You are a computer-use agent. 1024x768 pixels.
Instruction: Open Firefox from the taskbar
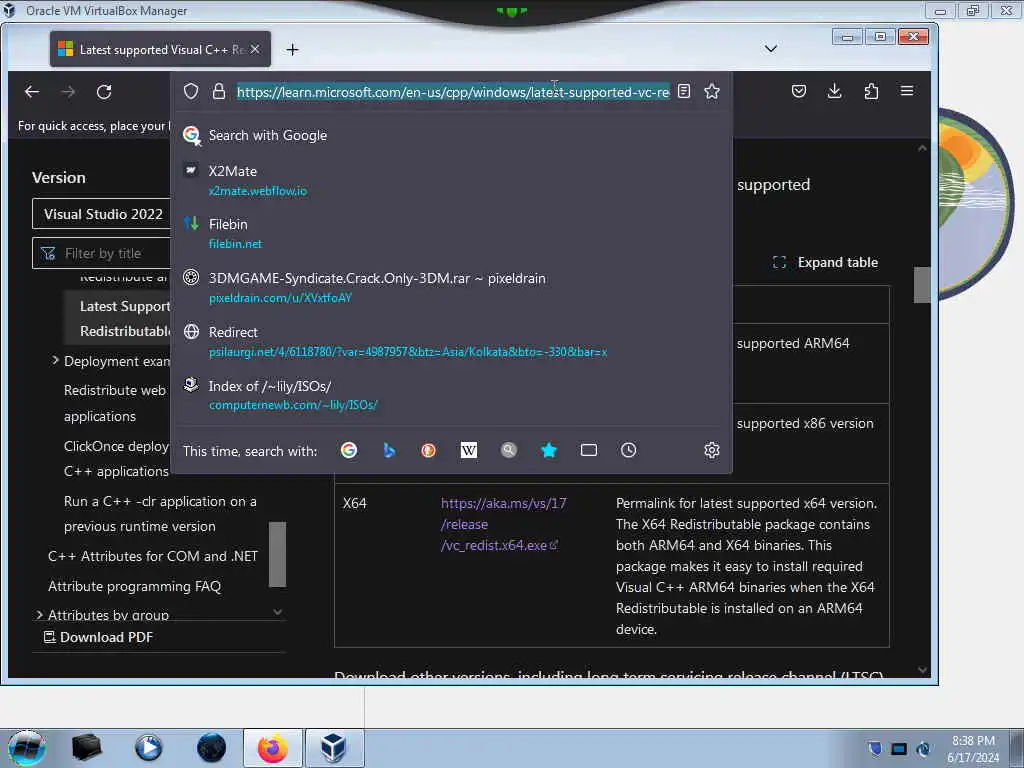point(273,748)
